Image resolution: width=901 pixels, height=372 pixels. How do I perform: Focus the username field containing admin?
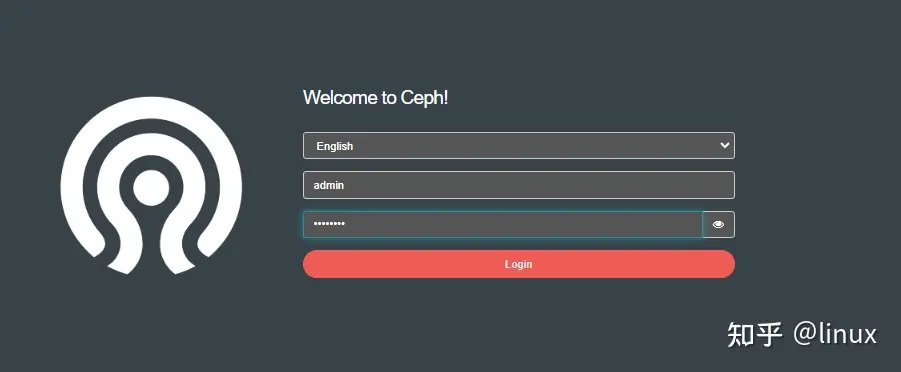click(x=519, y=185)
